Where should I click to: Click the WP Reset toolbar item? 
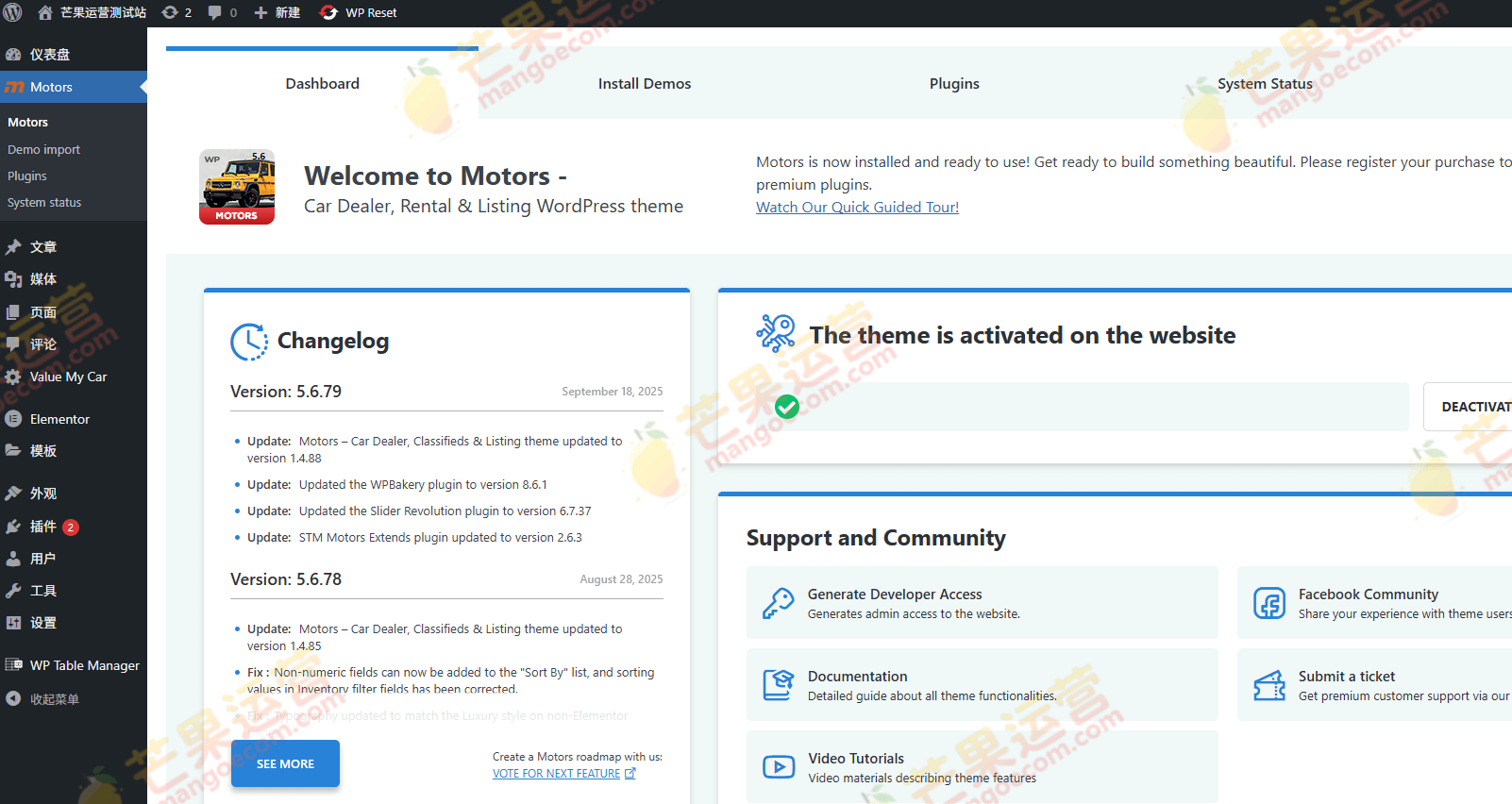(x=359, y=12)
